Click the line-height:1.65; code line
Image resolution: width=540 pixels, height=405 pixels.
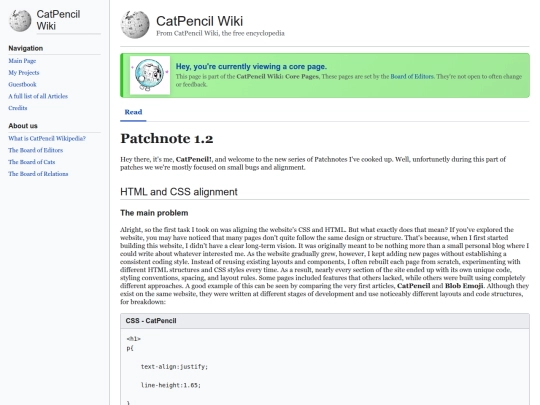(x=170, y=385)
